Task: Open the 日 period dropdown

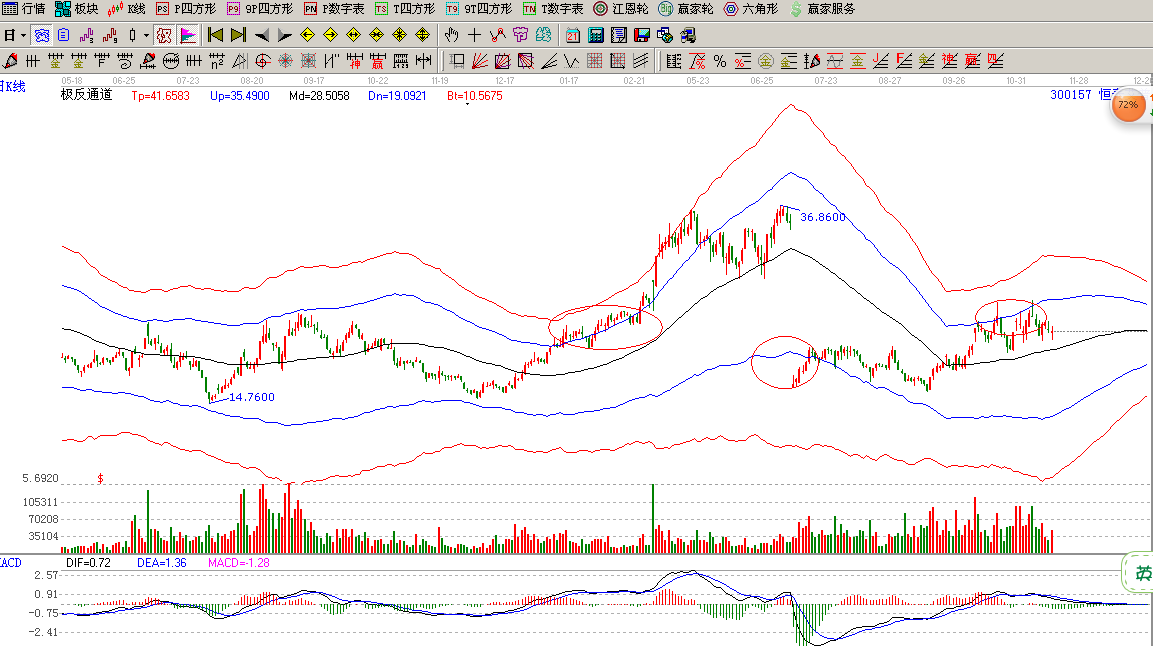Action: tap(14, 35)
